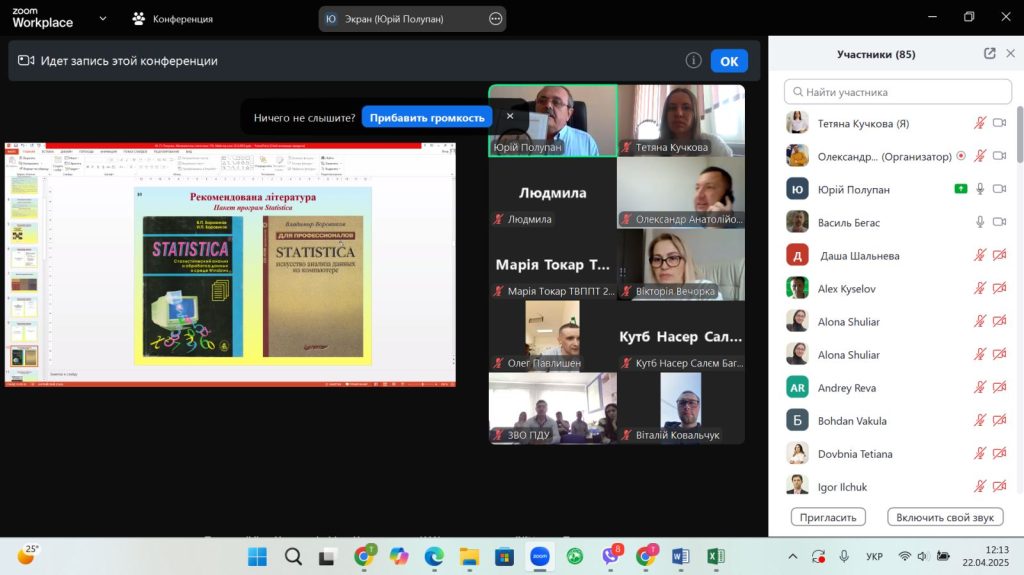The width and height of the screenshot is (1024, 575).
Task: Click the Zoom Workplace home logo
Action: (42, 18)
